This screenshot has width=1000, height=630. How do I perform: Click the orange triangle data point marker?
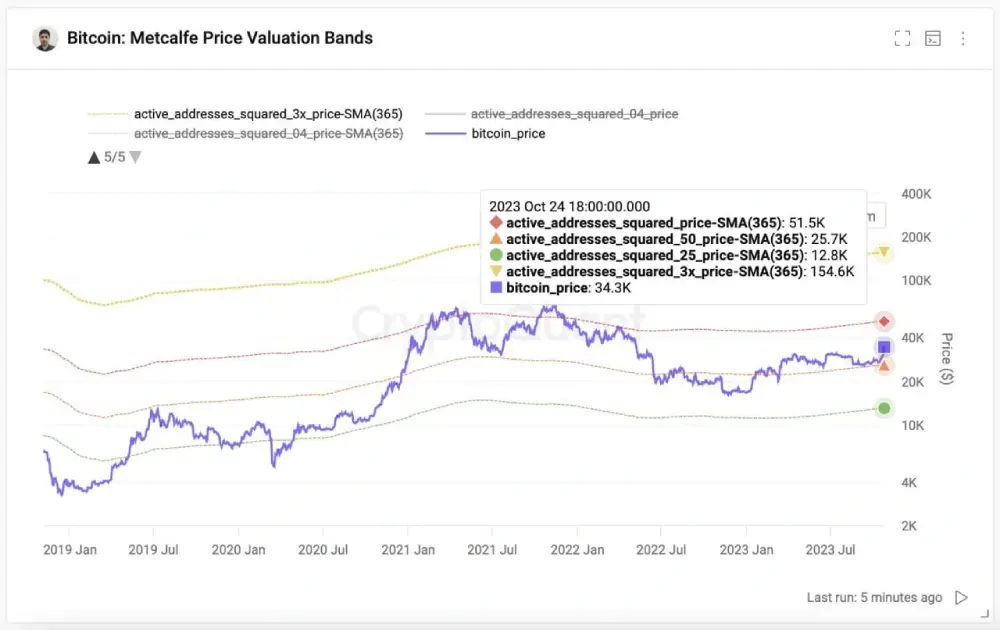tap(884, 365)
